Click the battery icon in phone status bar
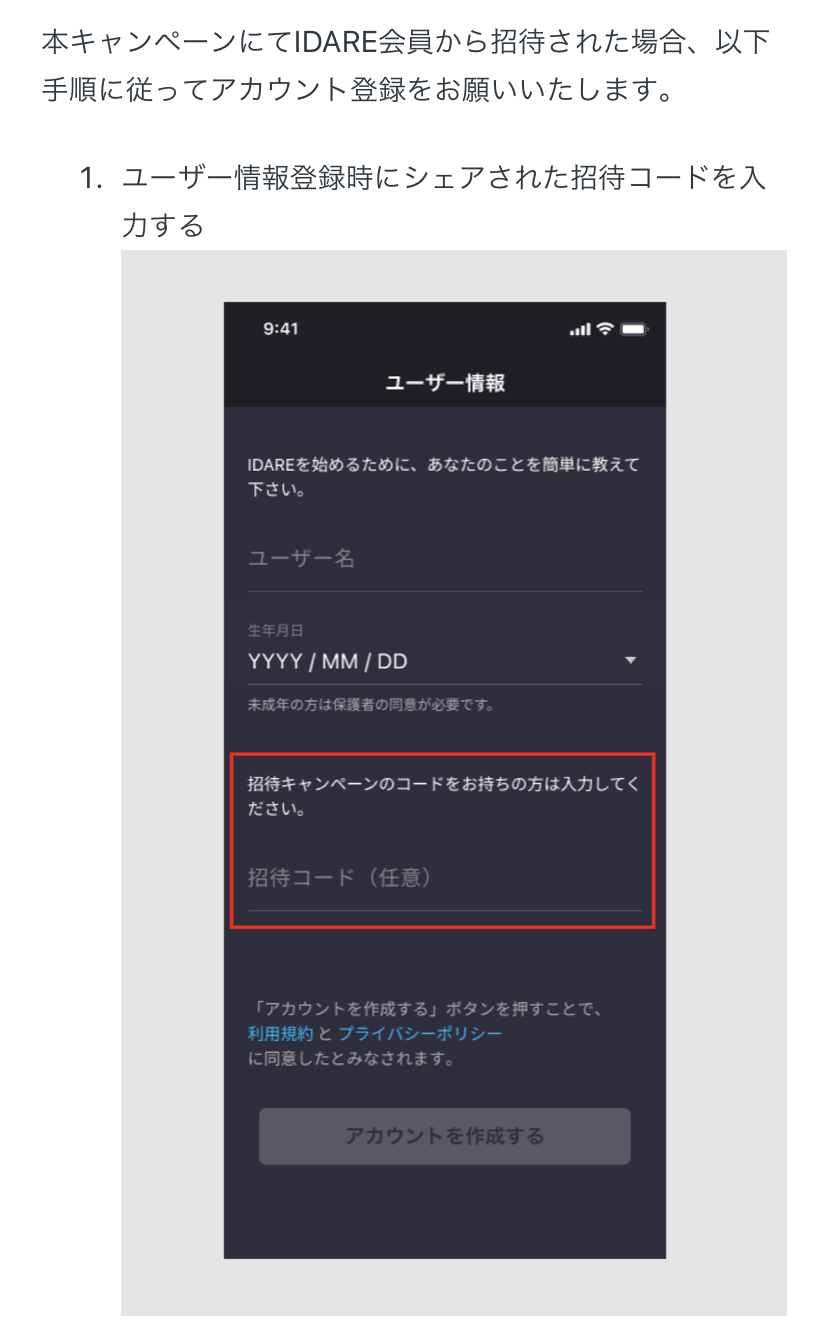 tap(634, 329)
